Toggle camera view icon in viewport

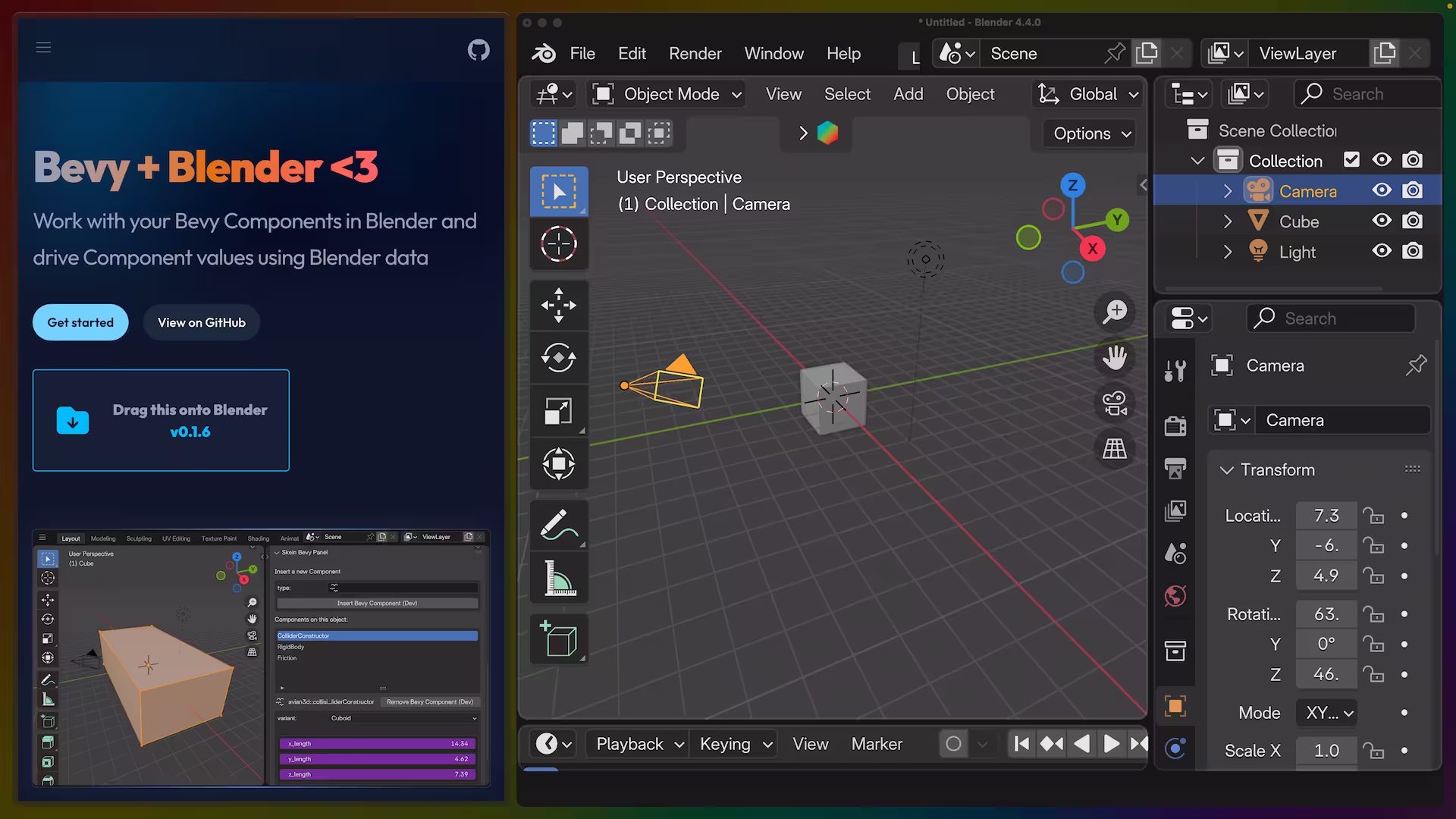[x=1115, y=403]
